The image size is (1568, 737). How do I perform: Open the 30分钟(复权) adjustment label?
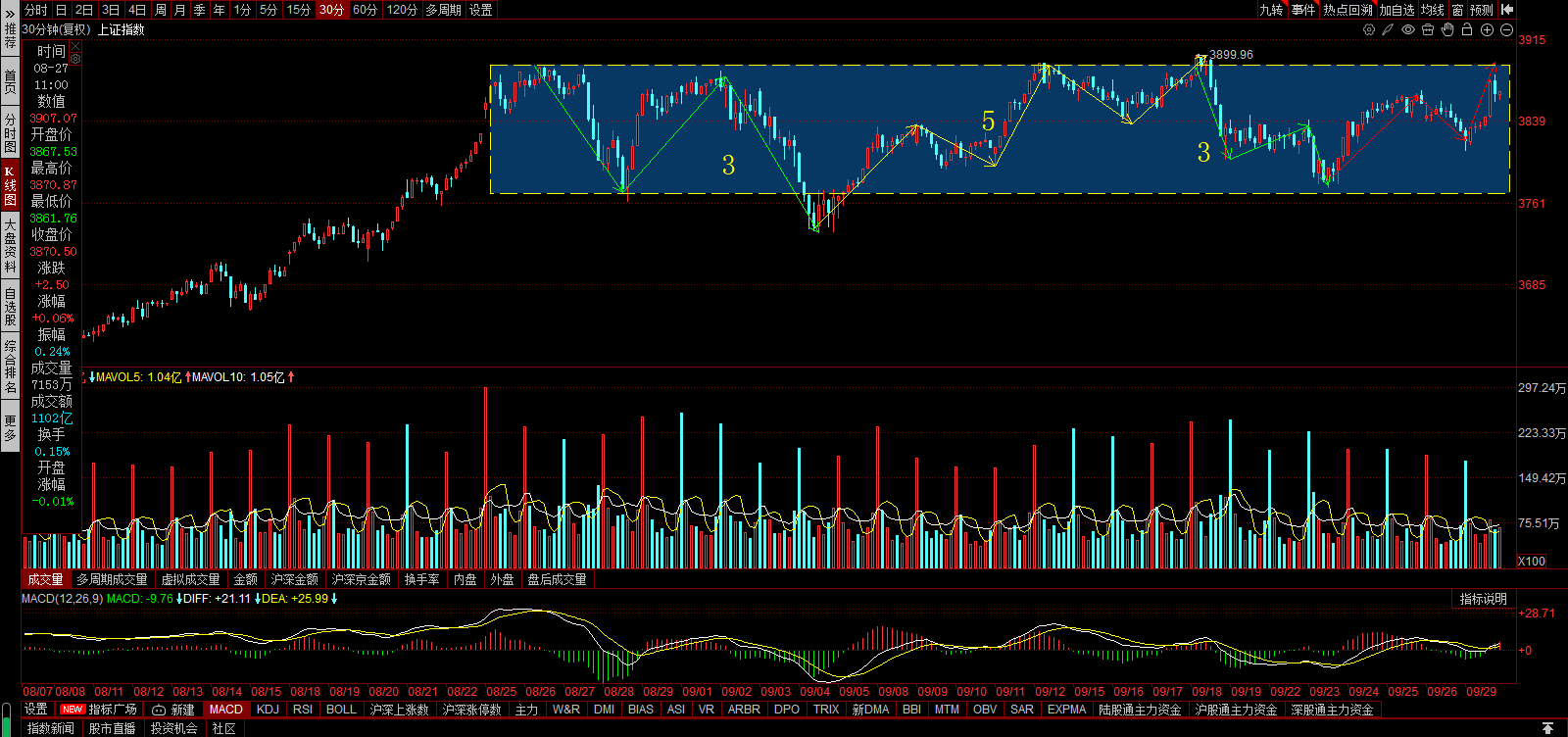click(56, 29)
